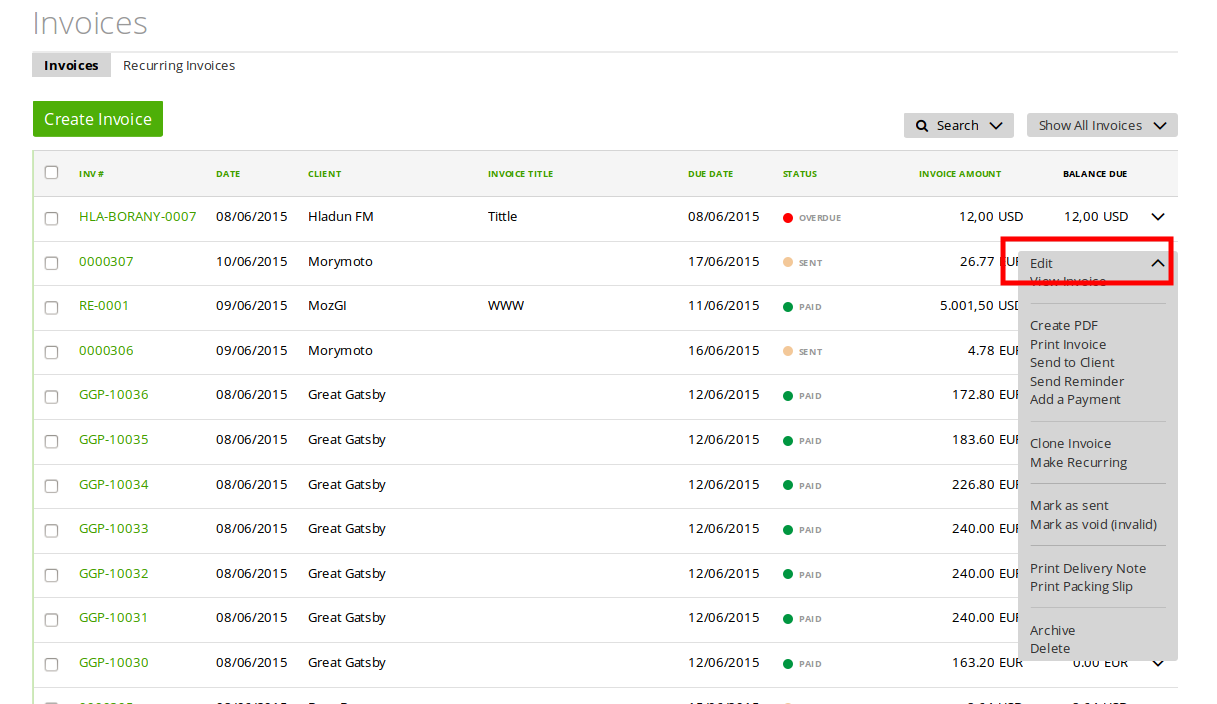Expand the actions chevron for invoice HLA-BORANY-0007

(x=1158, y=217)
